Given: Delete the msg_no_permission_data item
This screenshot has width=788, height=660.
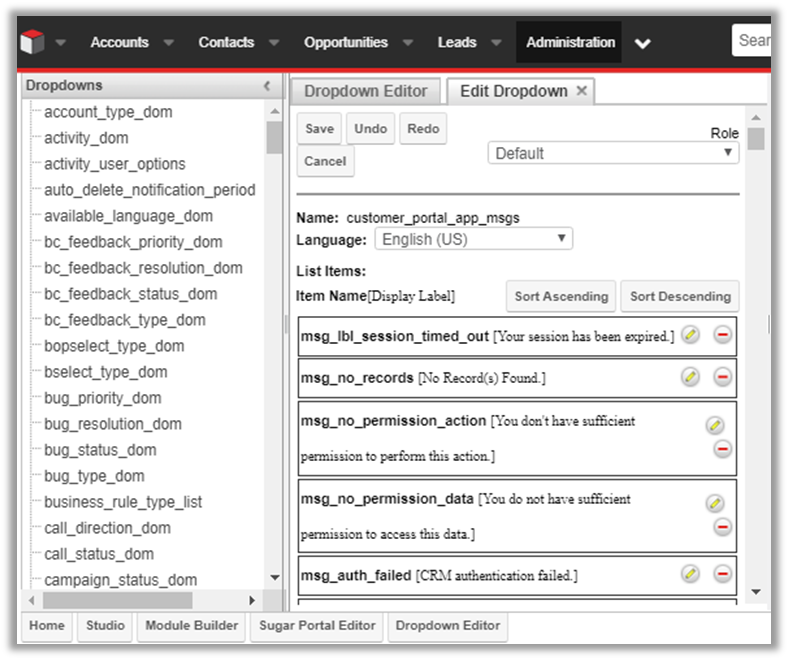Looking at the screenshot, I should click(x=722, y=527).
